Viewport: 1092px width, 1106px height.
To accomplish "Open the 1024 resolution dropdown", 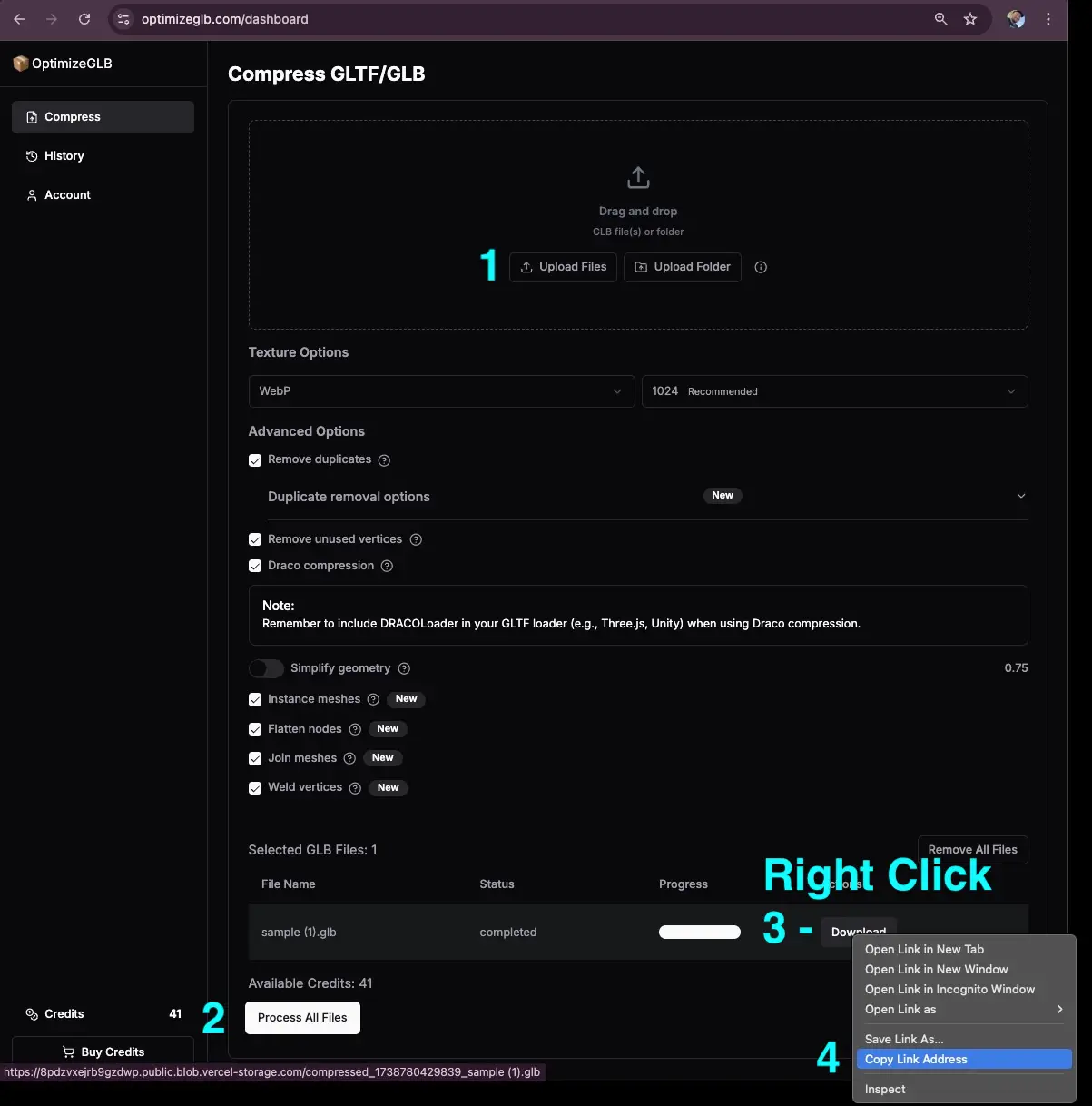I will click(834, 391).
